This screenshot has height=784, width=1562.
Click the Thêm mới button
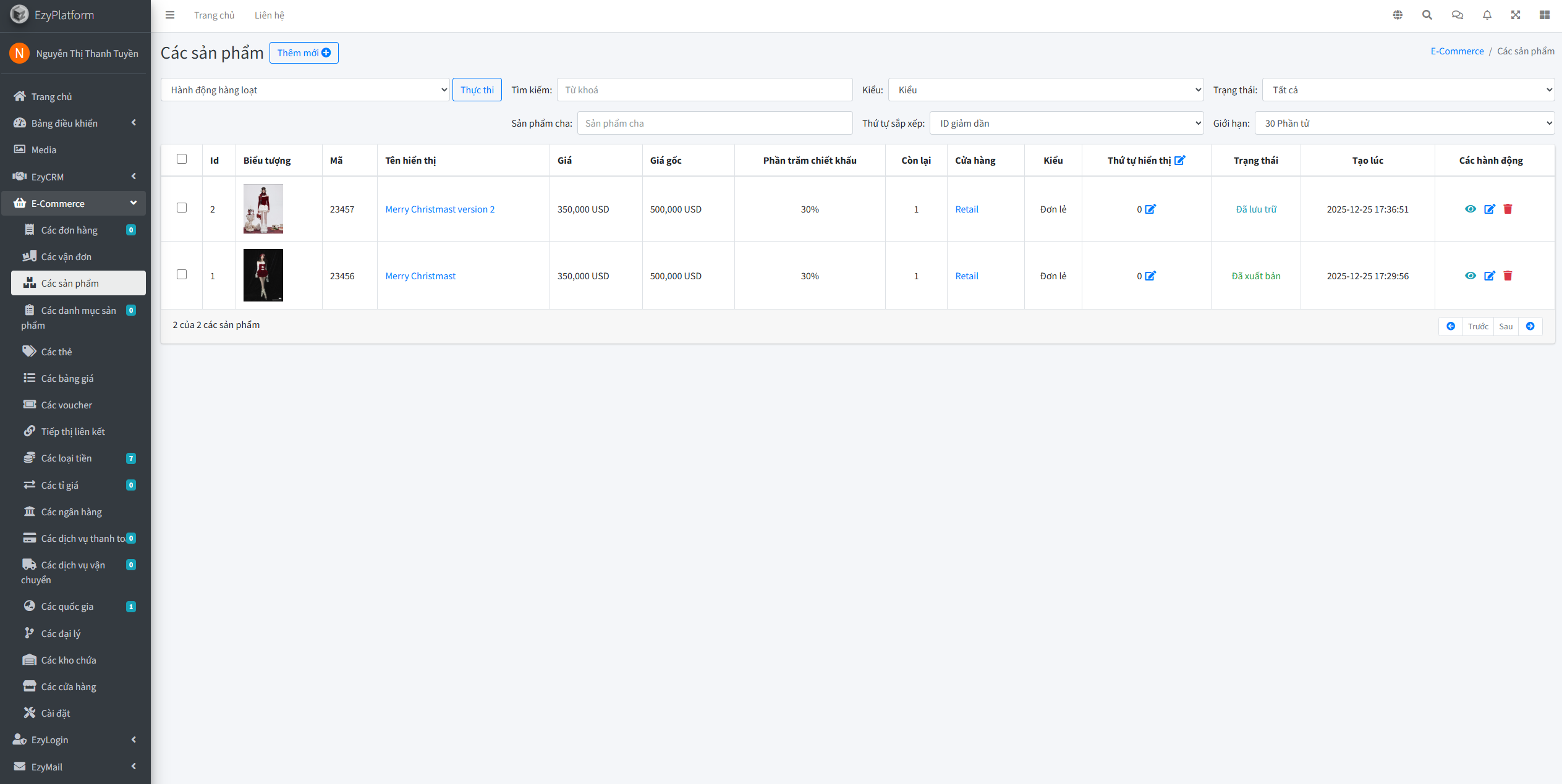(303, 53)
